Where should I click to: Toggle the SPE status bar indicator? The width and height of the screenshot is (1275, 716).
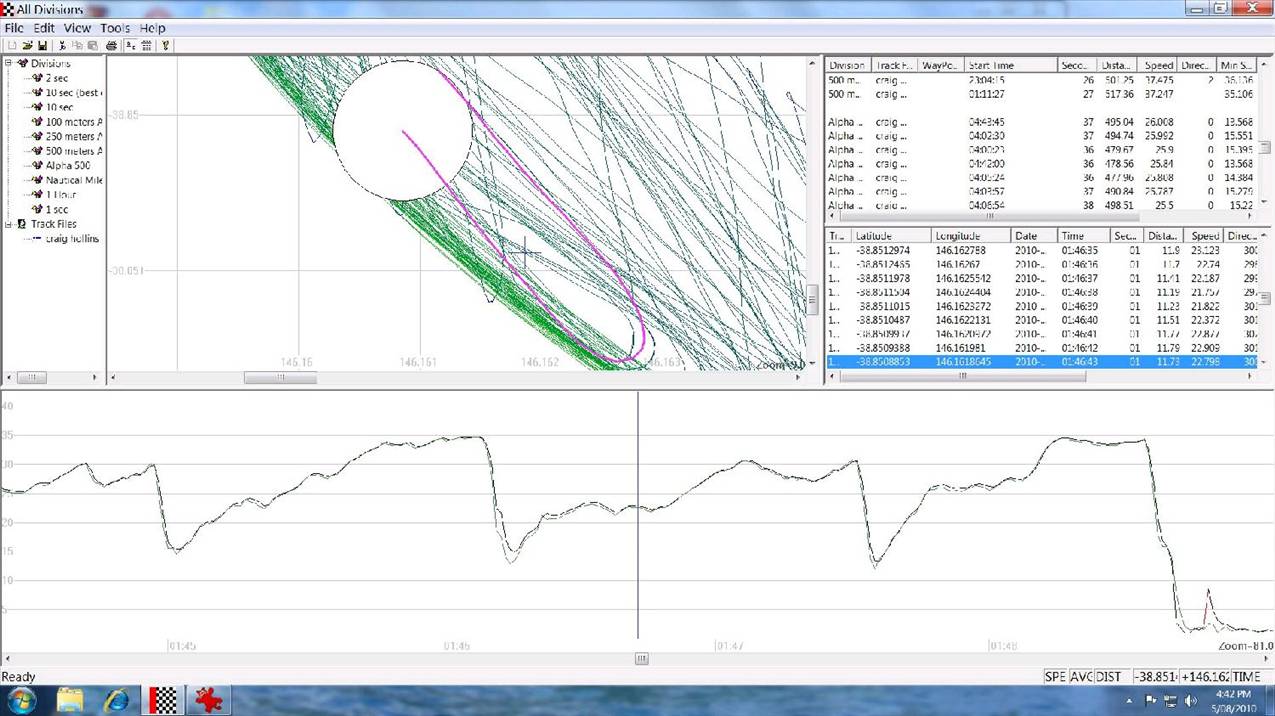[x=1055, y=677]
